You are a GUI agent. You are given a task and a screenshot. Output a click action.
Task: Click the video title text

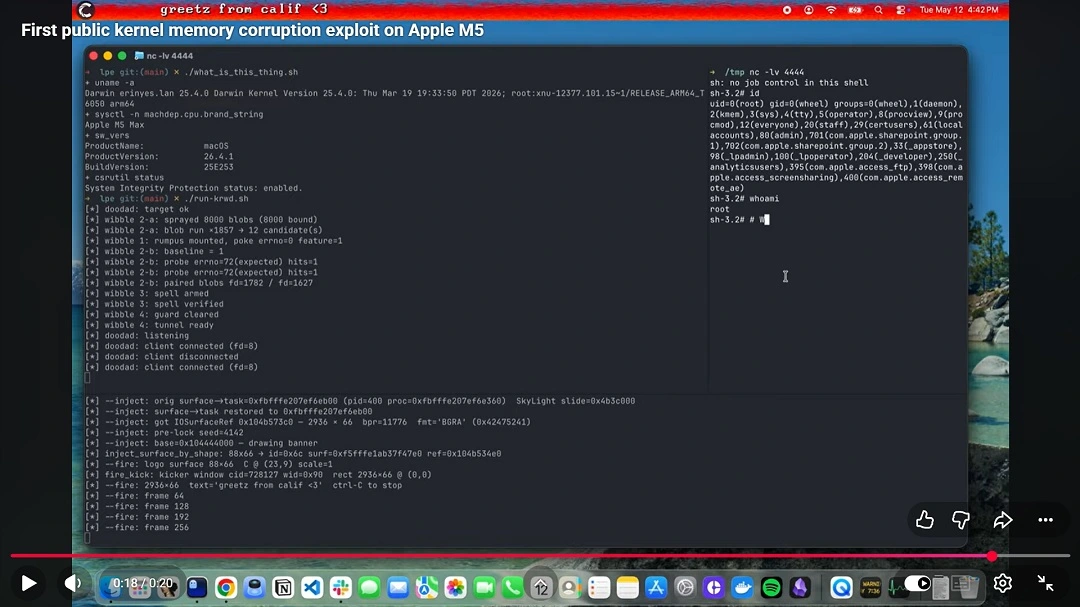click(x=252, y=30)
